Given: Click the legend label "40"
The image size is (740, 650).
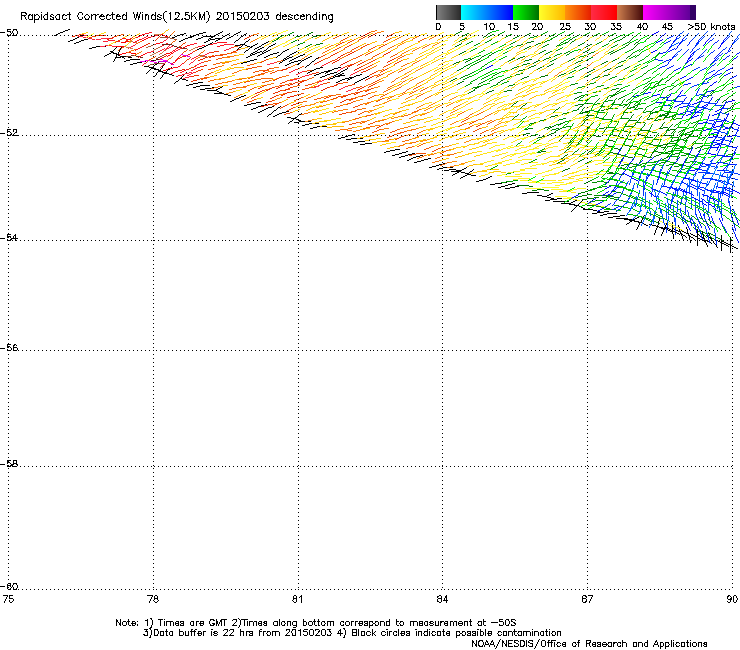Looking at the screenshot, I should [x=642, y=27].
